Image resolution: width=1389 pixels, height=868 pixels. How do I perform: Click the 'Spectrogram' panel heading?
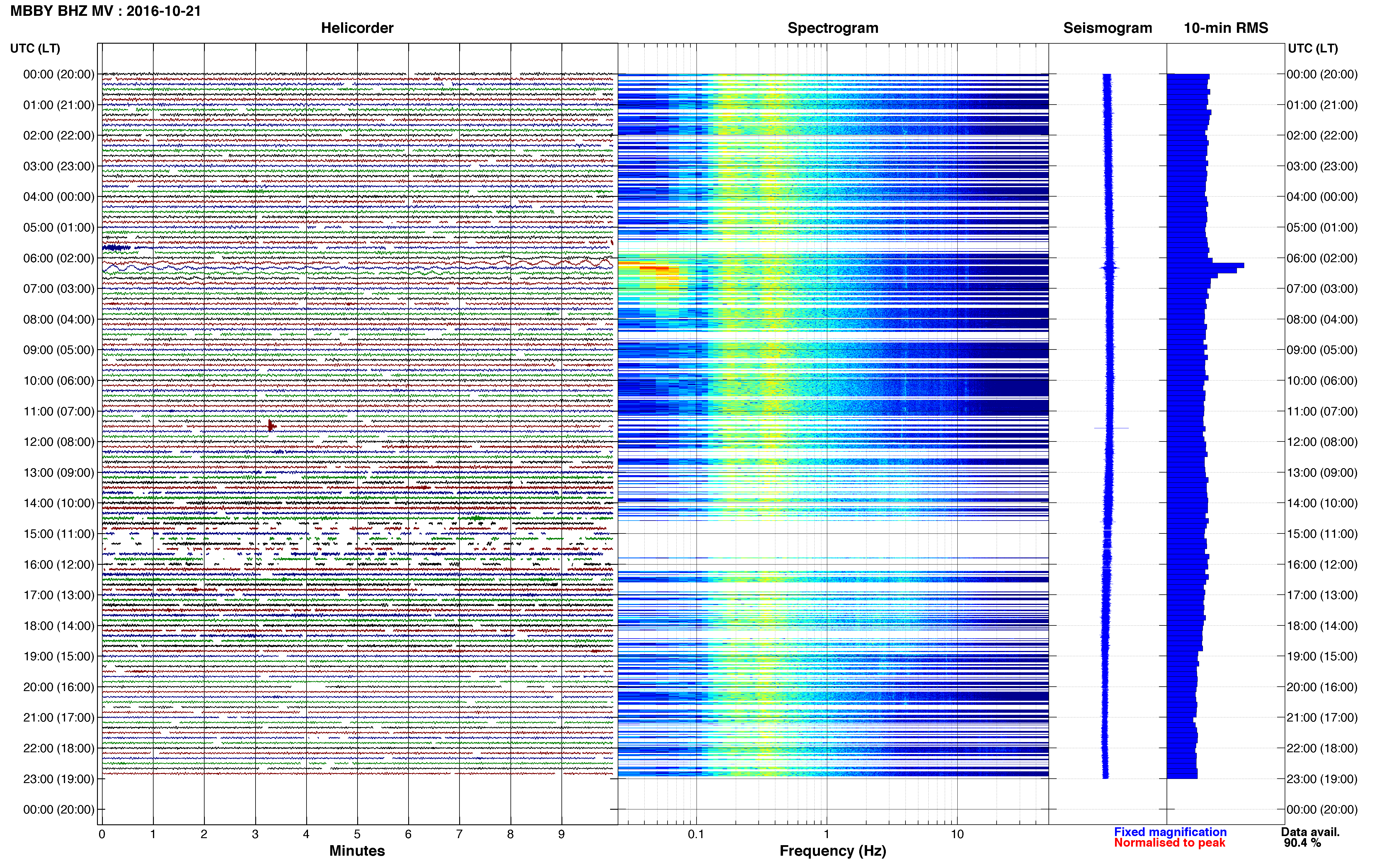tap(833, 28)
